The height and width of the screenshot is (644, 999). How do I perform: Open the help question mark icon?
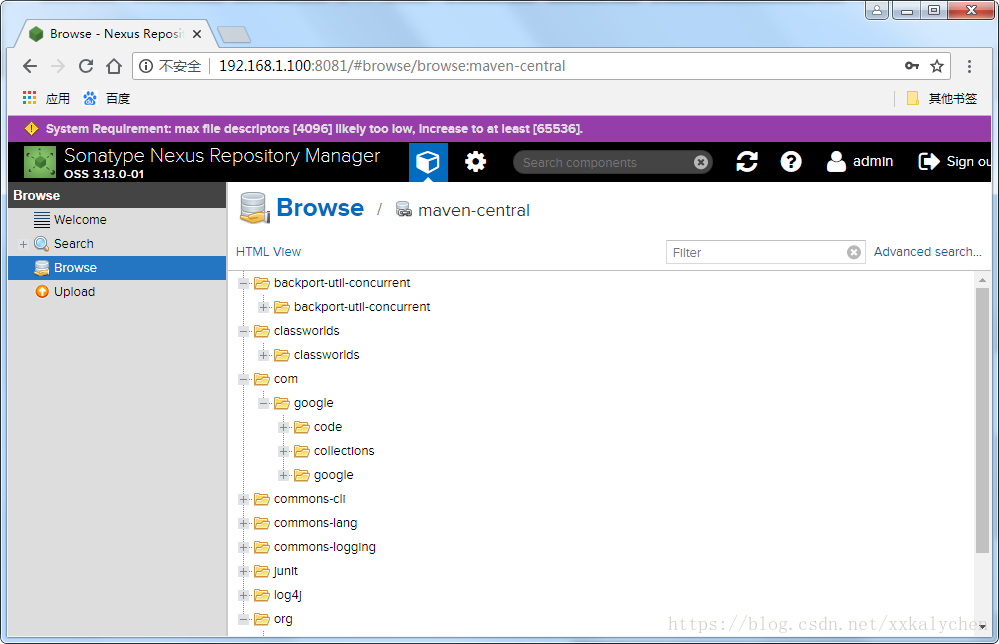click(791, 162)
